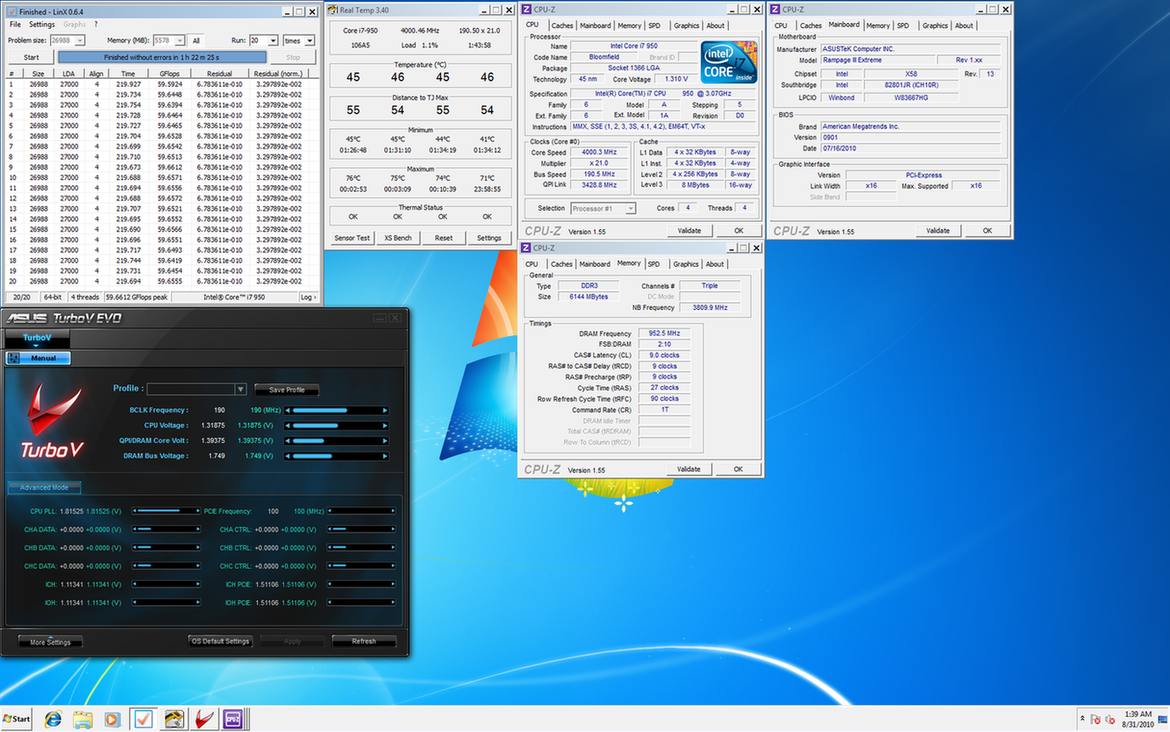Launch Windows Media Player from taskbar
1170x732 pixels.
112,719
